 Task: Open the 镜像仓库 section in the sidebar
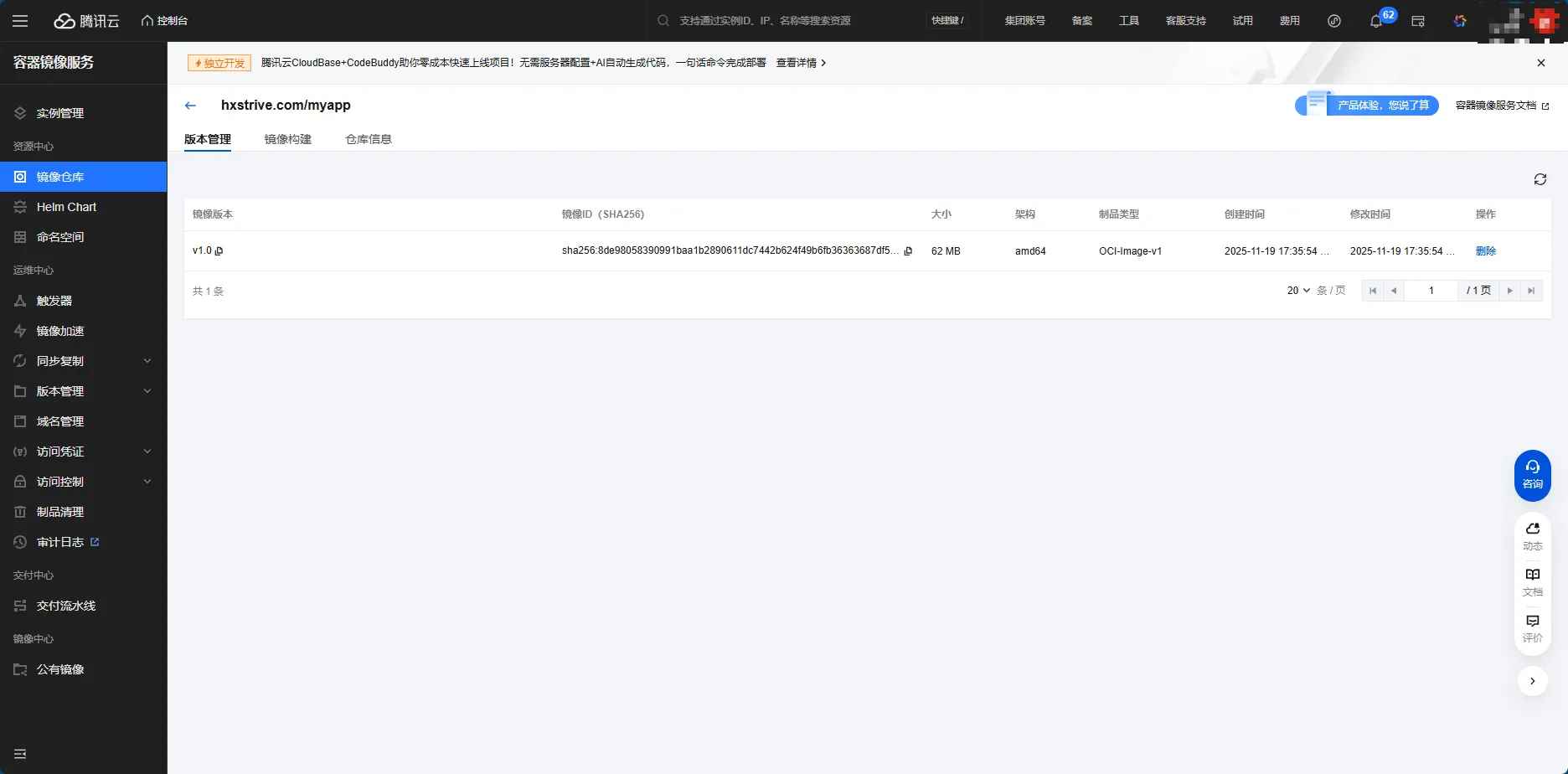pyautogui.click(x=59, y=177)
